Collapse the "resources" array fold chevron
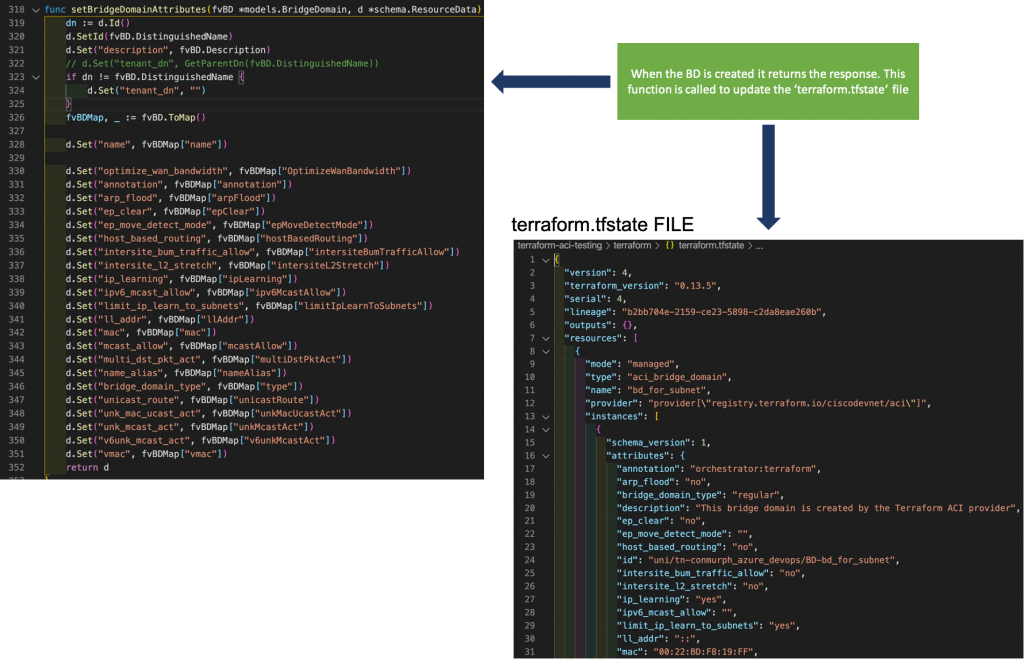Screen dimensions: 1024x659 pos(545,338)
